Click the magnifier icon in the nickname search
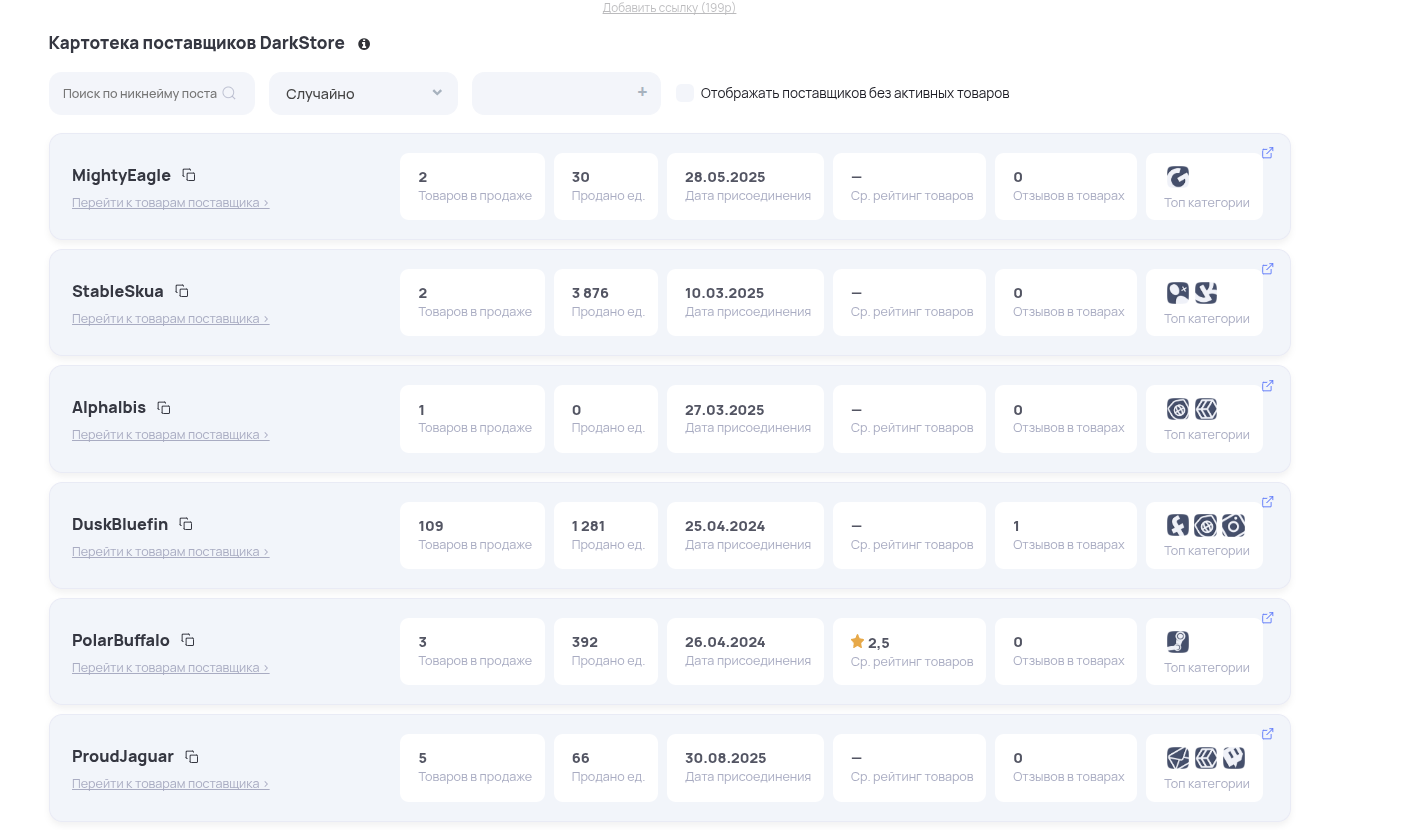1406x830 pixels. [x=229, y=93]
